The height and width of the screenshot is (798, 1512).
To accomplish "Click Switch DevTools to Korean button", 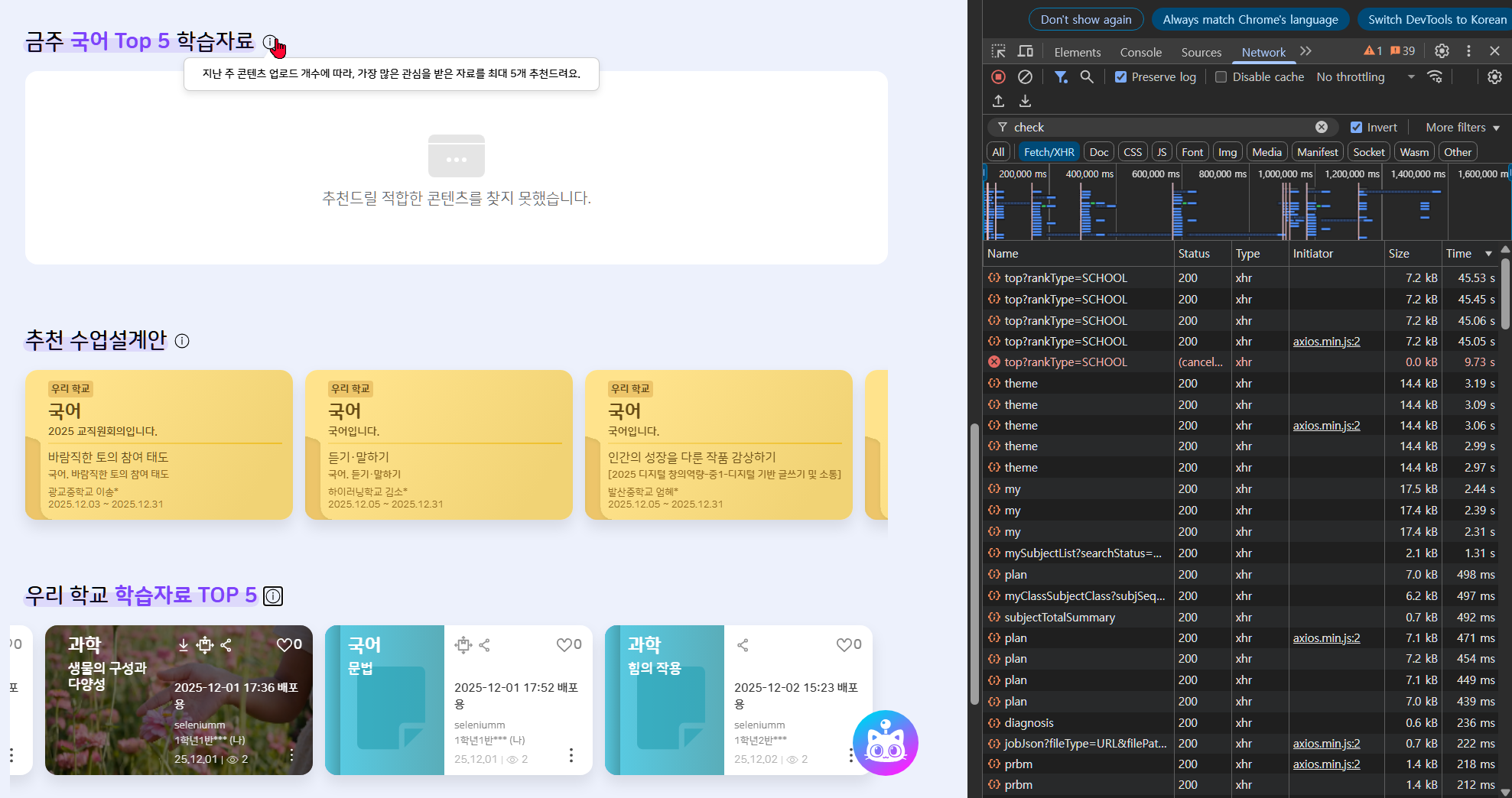I will 1436,19.
